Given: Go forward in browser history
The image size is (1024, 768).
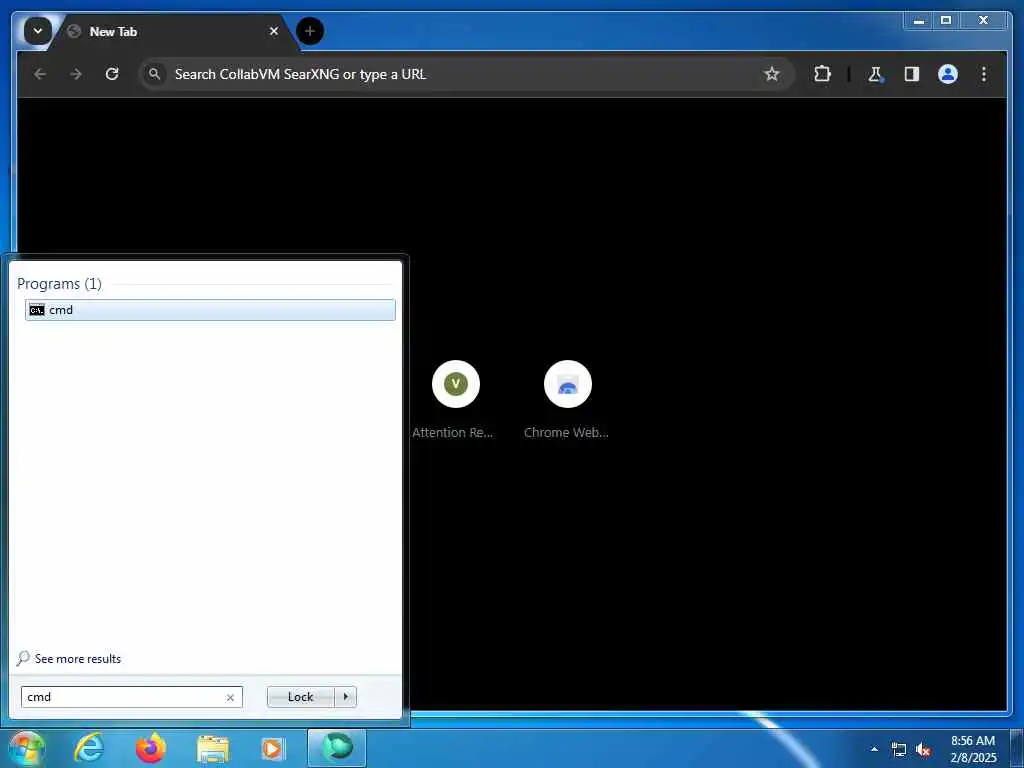Looking at the screenshot, I should [76, 74].
